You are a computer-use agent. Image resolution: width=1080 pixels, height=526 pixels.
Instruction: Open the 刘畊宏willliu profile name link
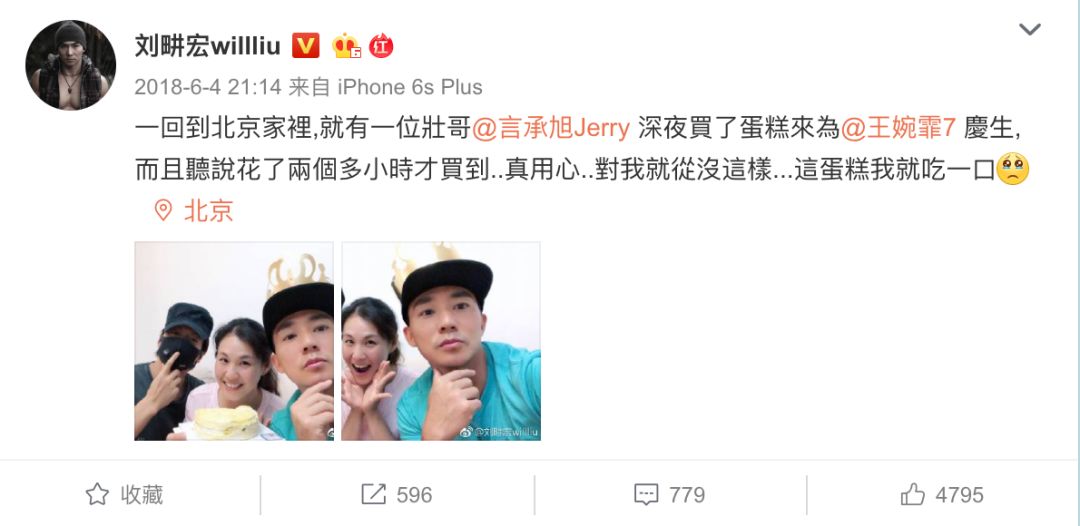pyautogui.click(x=207, y=46)
